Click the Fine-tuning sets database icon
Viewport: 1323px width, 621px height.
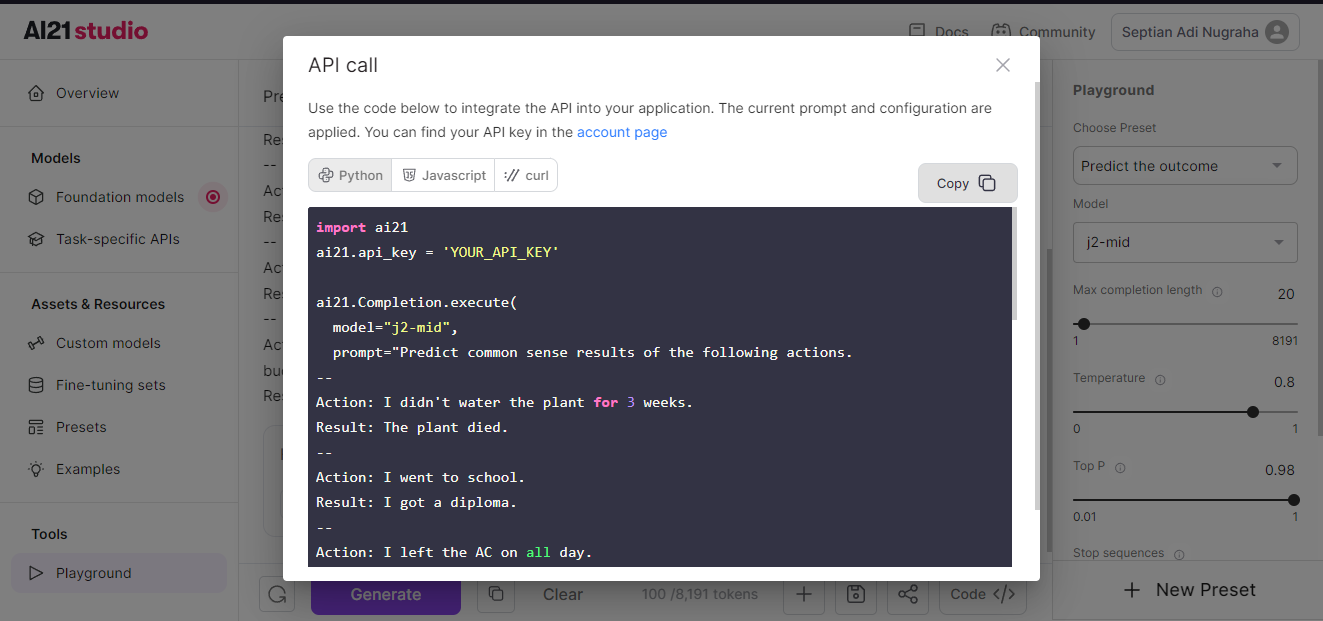[36, 385]
